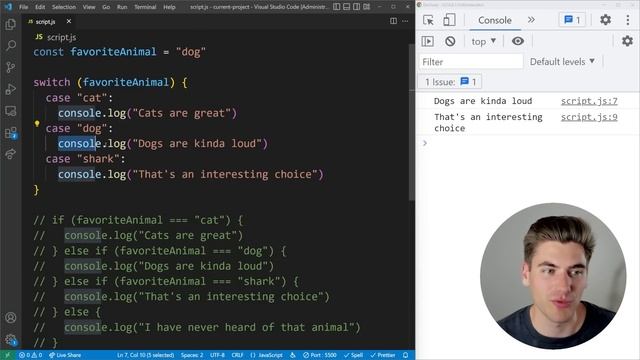Open the Go menu

[106, 7]
